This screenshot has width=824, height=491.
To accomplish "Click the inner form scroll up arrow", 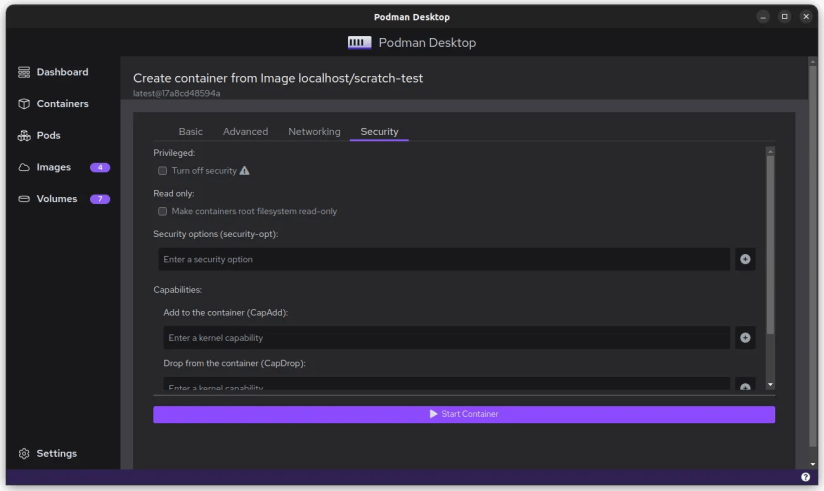I will (770, 151).
